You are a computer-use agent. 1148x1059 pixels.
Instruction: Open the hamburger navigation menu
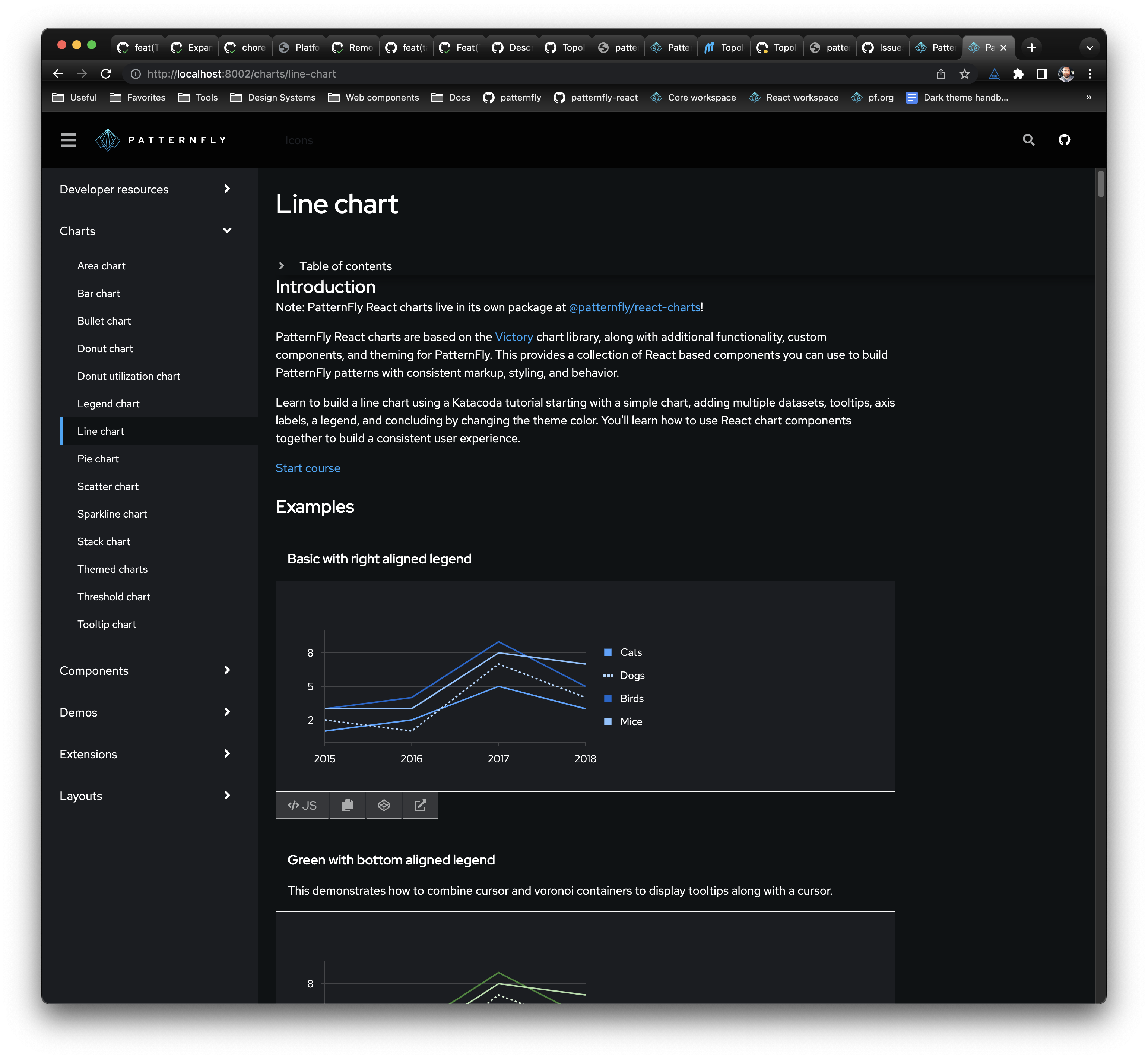tap(68, 140)
